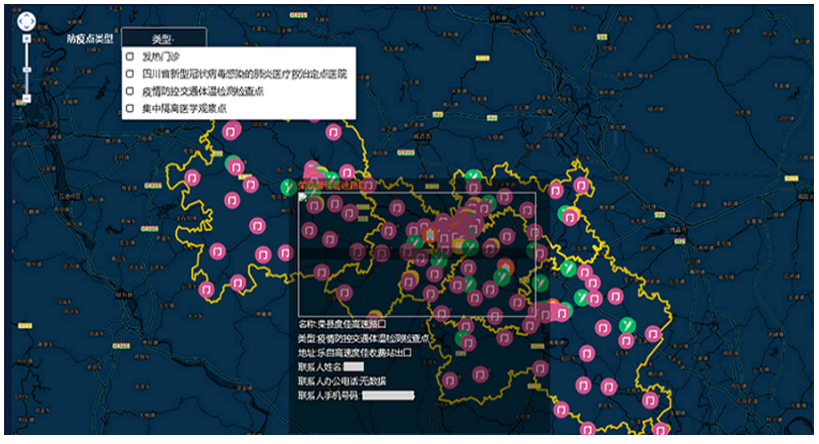Open the 类型 dropdown
The image size is (819, 444).
164,38
